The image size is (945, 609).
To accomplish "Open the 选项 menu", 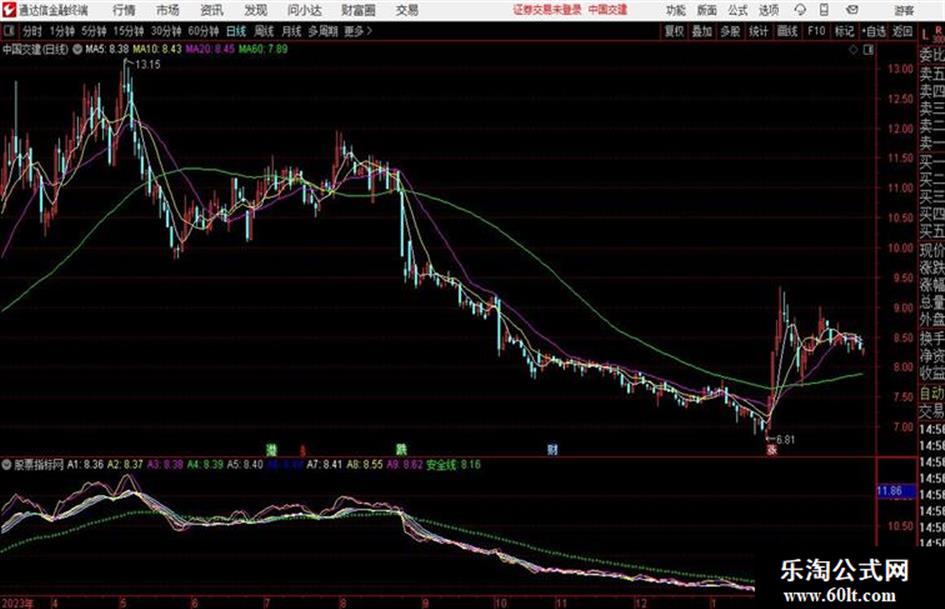I will click(768, 10).
